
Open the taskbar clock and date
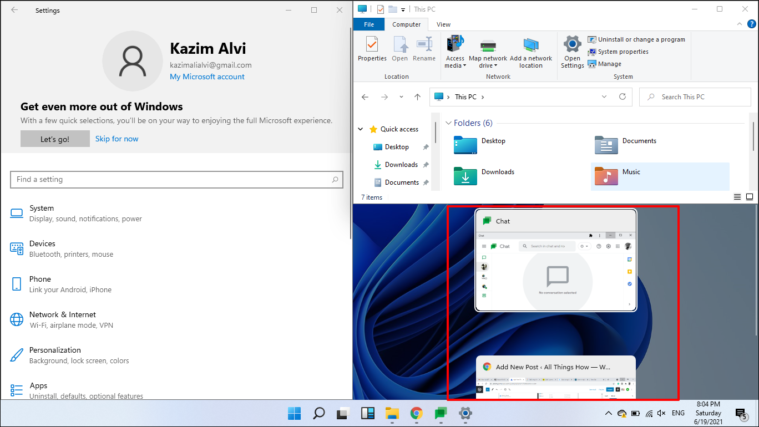(708, 413)
